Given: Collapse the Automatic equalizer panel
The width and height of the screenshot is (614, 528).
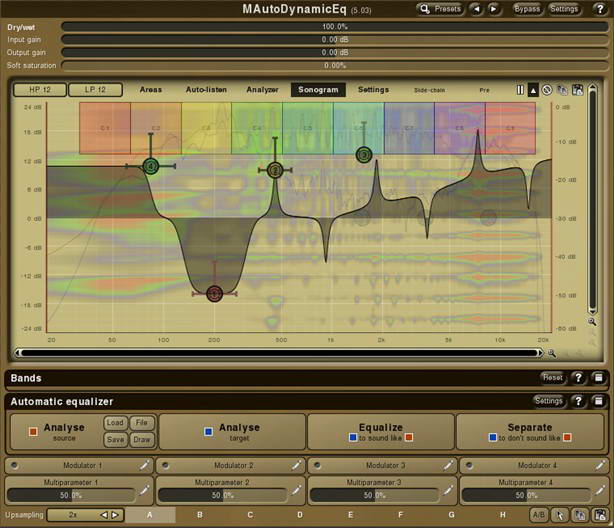Looking at the screenshot, I should [x=597, y=401].
